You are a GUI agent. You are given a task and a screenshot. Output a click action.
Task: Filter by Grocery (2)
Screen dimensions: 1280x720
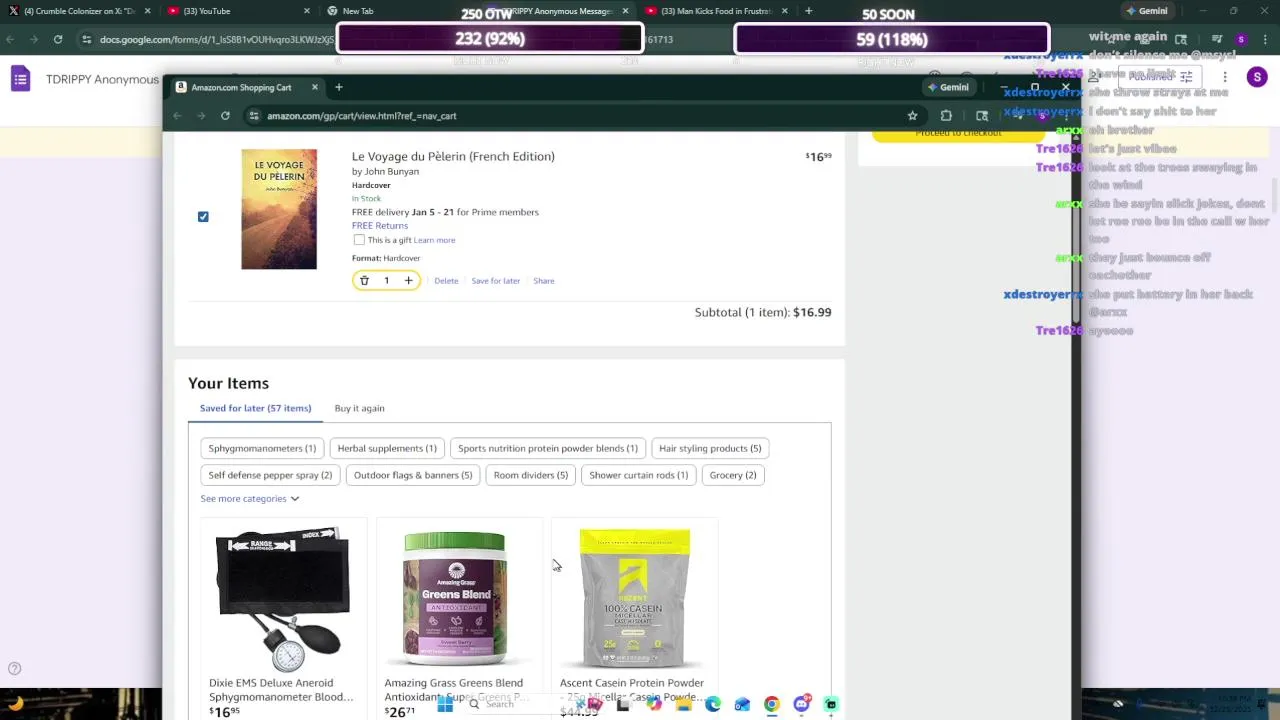(733, 475)
